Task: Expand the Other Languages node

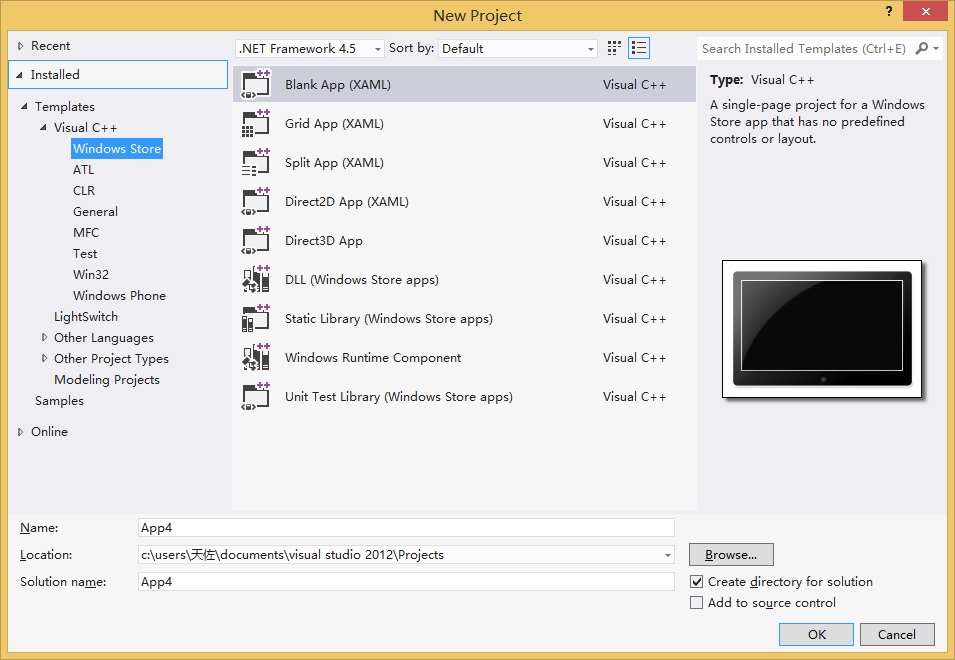Action: pyautogui.click(x=44, y=337)
